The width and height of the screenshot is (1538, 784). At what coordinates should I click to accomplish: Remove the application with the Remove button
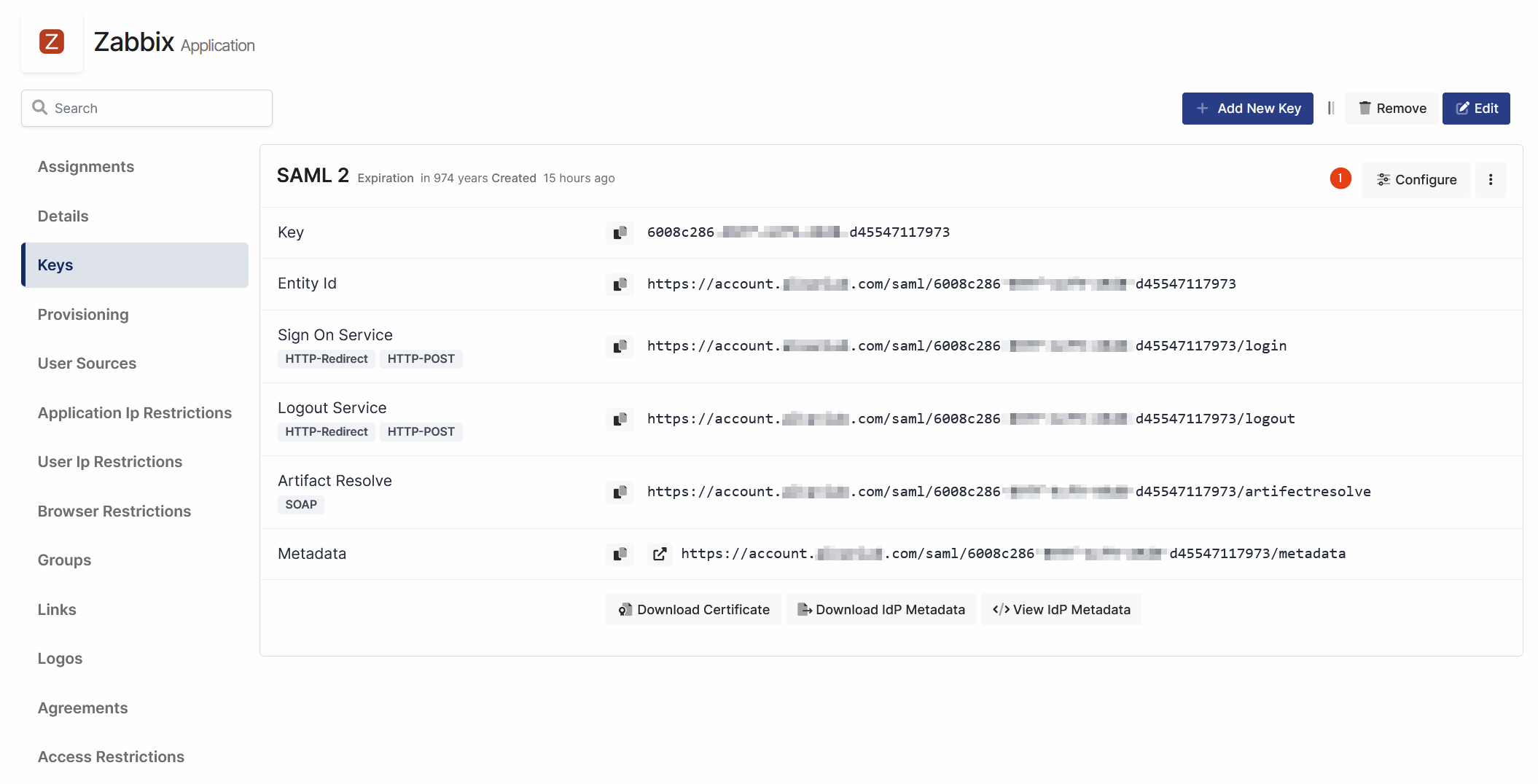pyautogui.click(x=1392, y=109)
